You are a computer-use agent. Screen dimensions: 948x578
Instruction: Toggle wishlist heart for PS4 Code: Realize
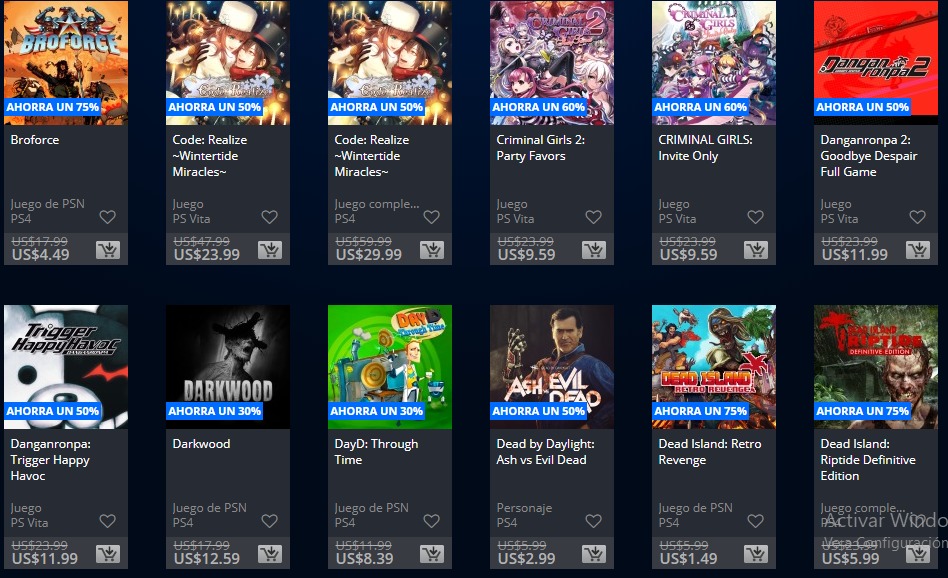click(432, 216)
